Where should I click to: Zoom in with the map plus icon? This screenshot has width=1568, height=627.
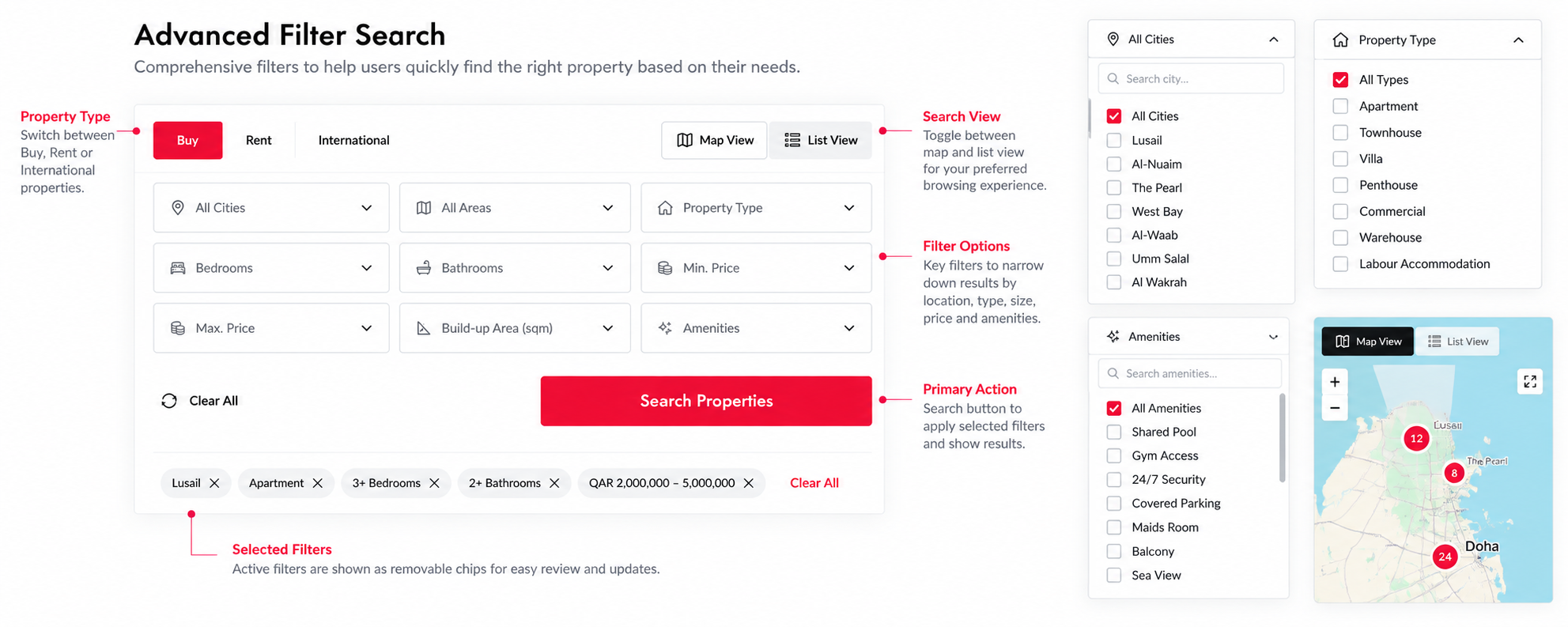(1335, 382)
